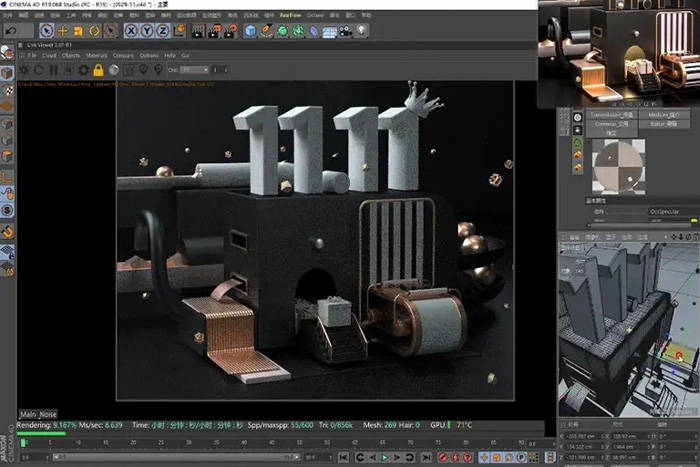Open the Materials menu in Live Viewer
The image size is (700, 467).
tap(96, 55)
